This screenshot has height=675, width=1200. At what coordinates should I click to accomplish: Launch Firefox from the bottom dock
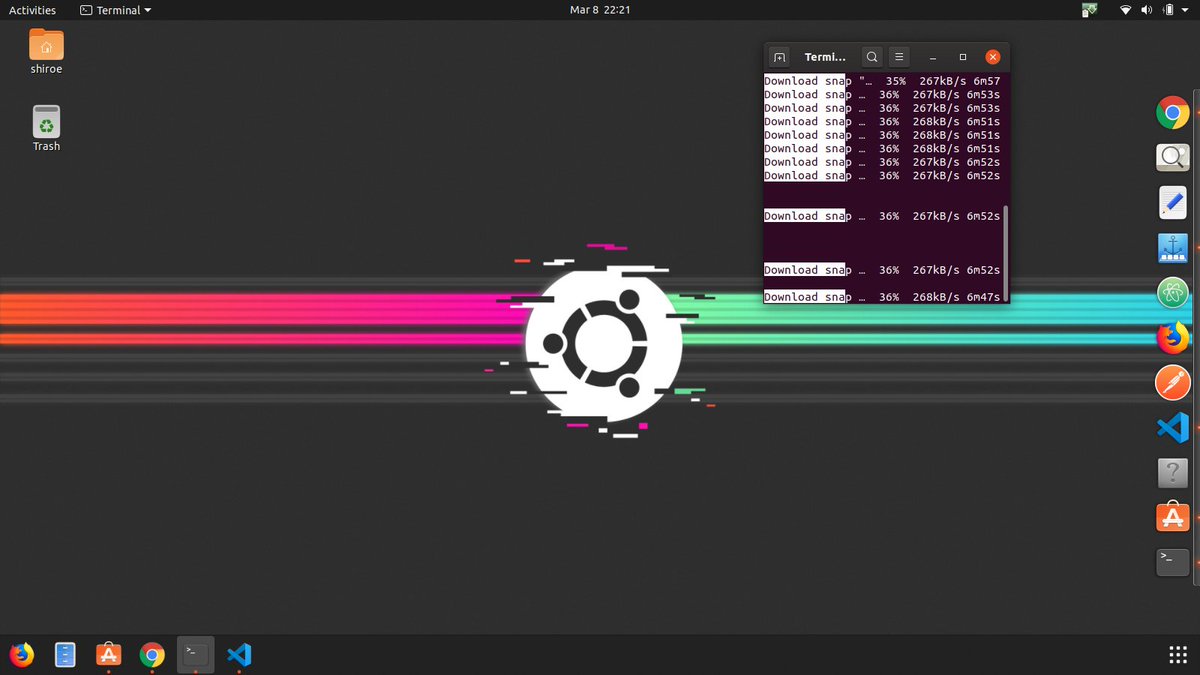click(x=21, y=655)
